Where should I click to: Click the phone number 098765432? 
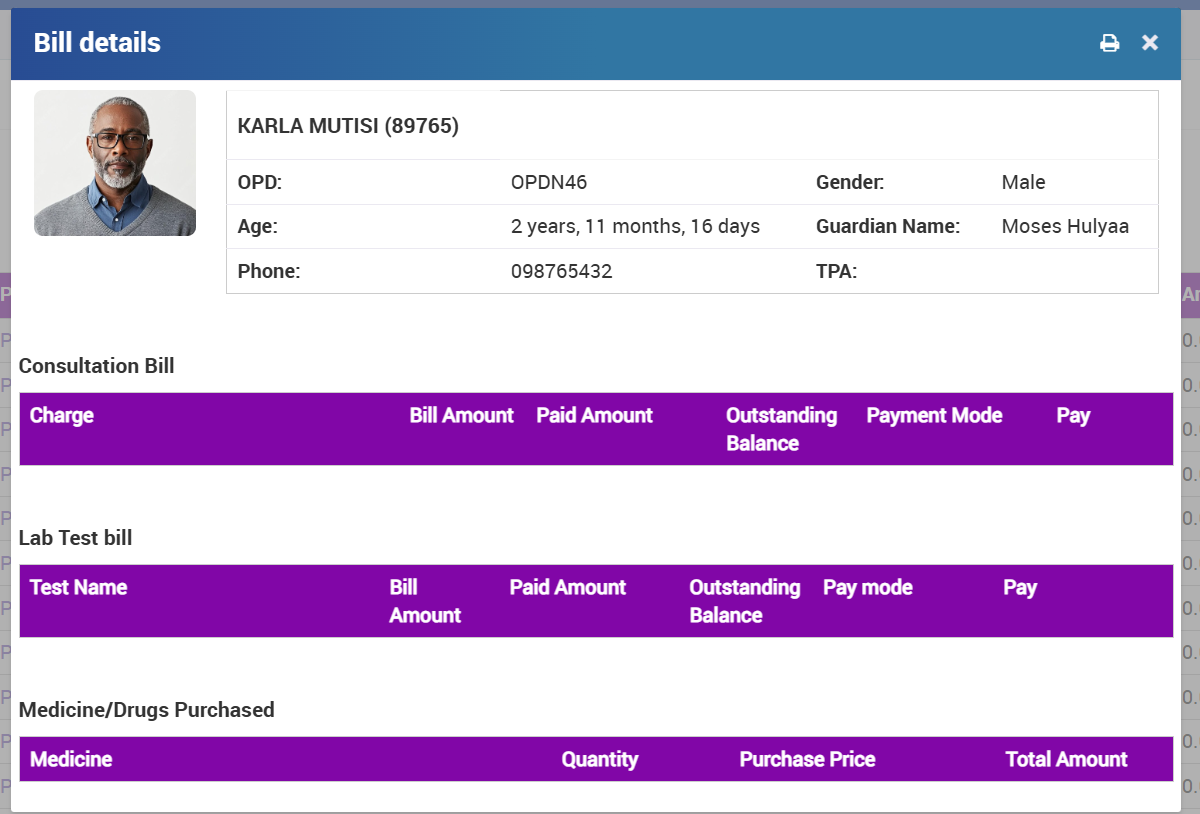click(561, 271)
